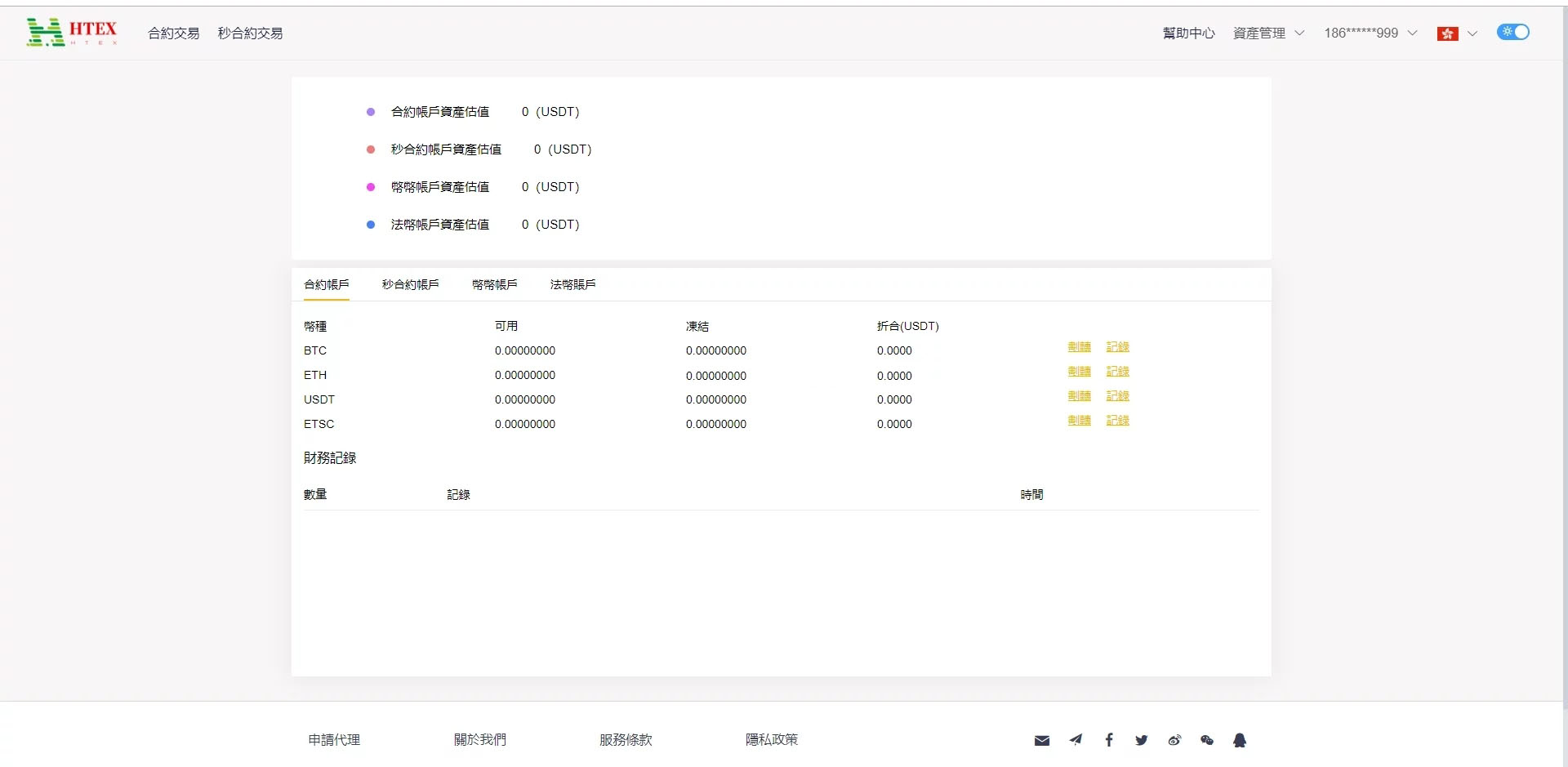
Task: Select the 幣幣帳戶 tab
Action: 494,284
